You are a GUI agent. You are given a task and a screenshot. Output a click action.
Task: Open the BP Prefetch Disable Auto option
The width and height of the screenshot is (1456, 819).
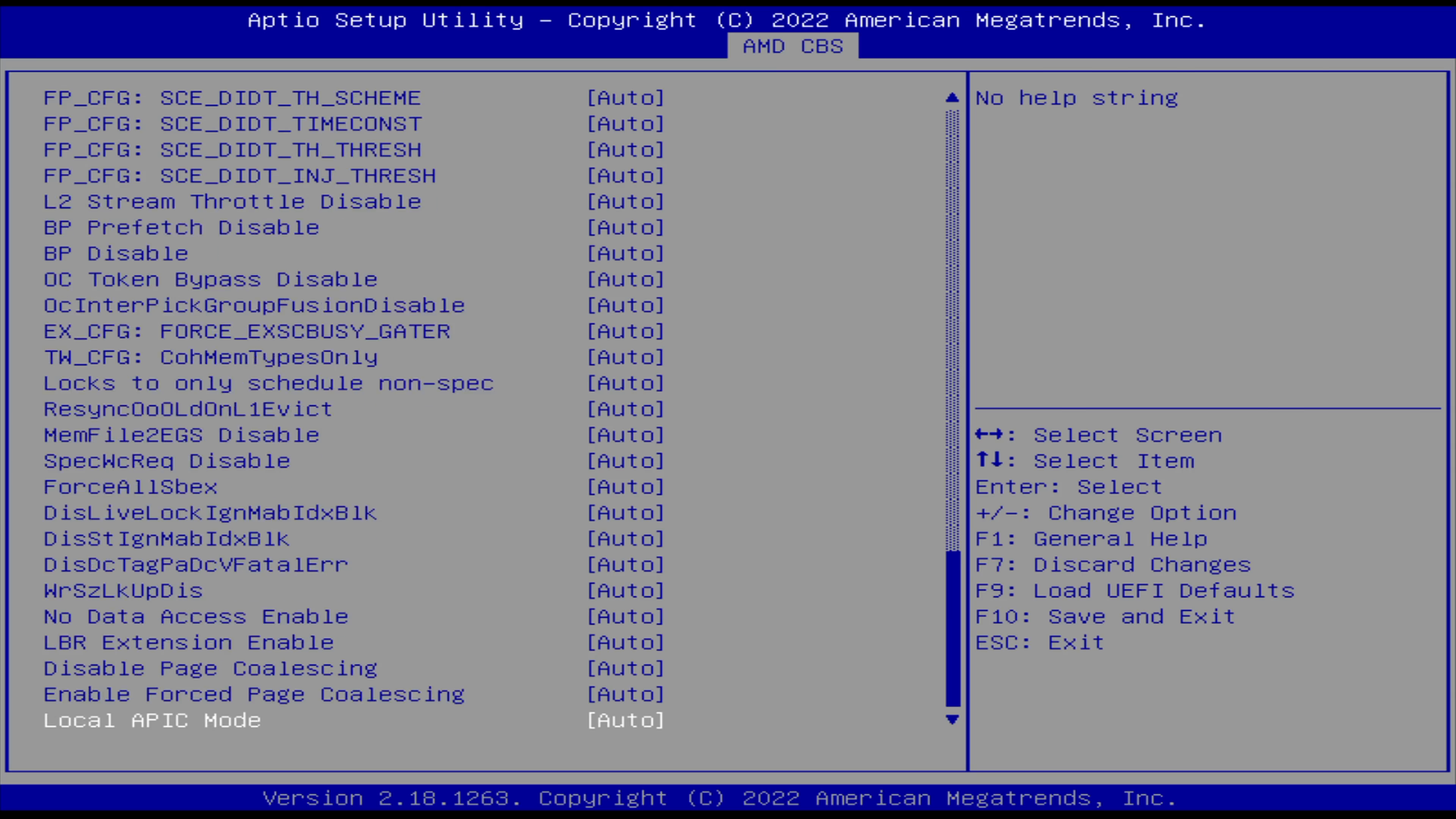click(626, 228)
